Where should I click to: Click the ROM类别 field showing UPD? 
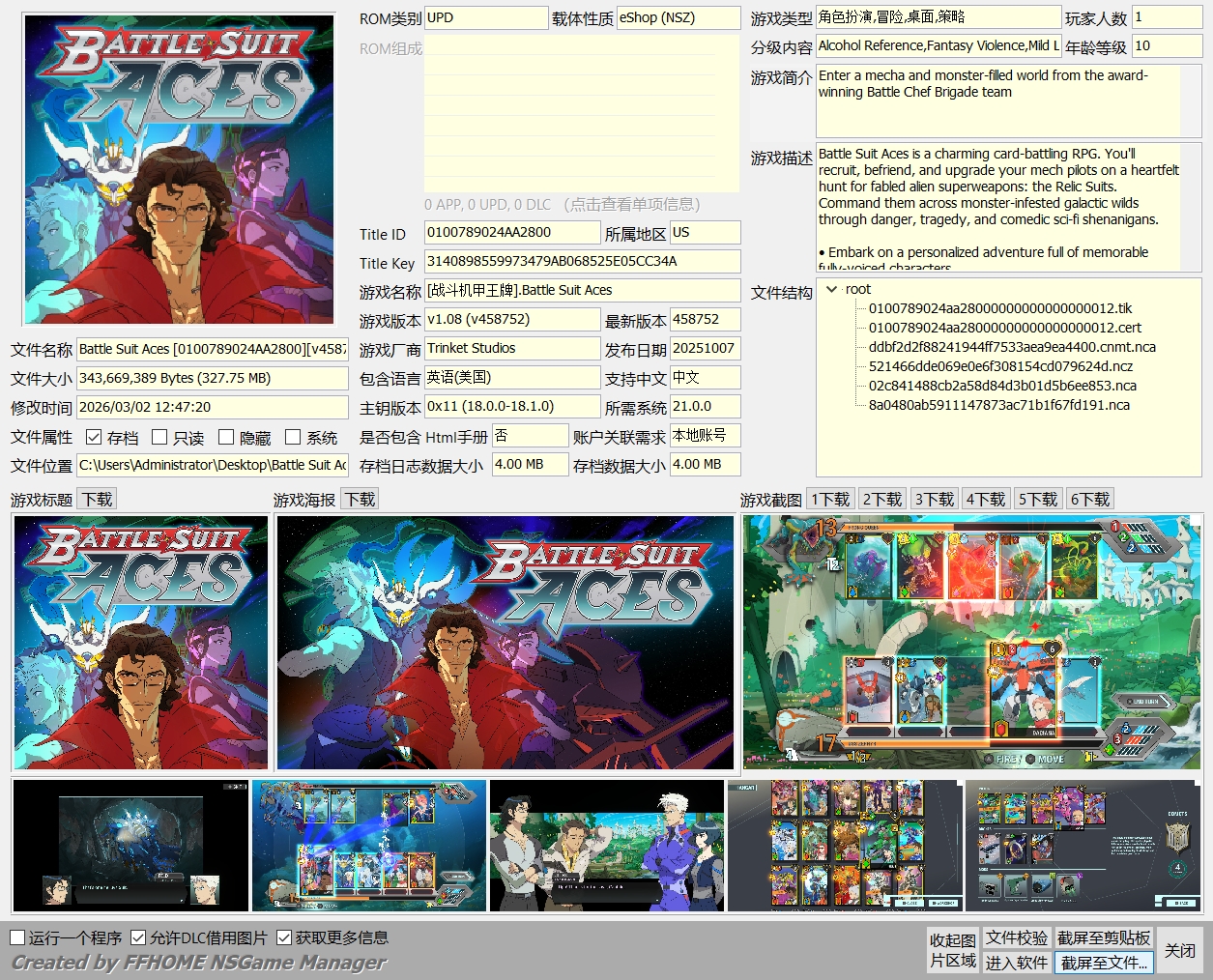coord(486,17)
